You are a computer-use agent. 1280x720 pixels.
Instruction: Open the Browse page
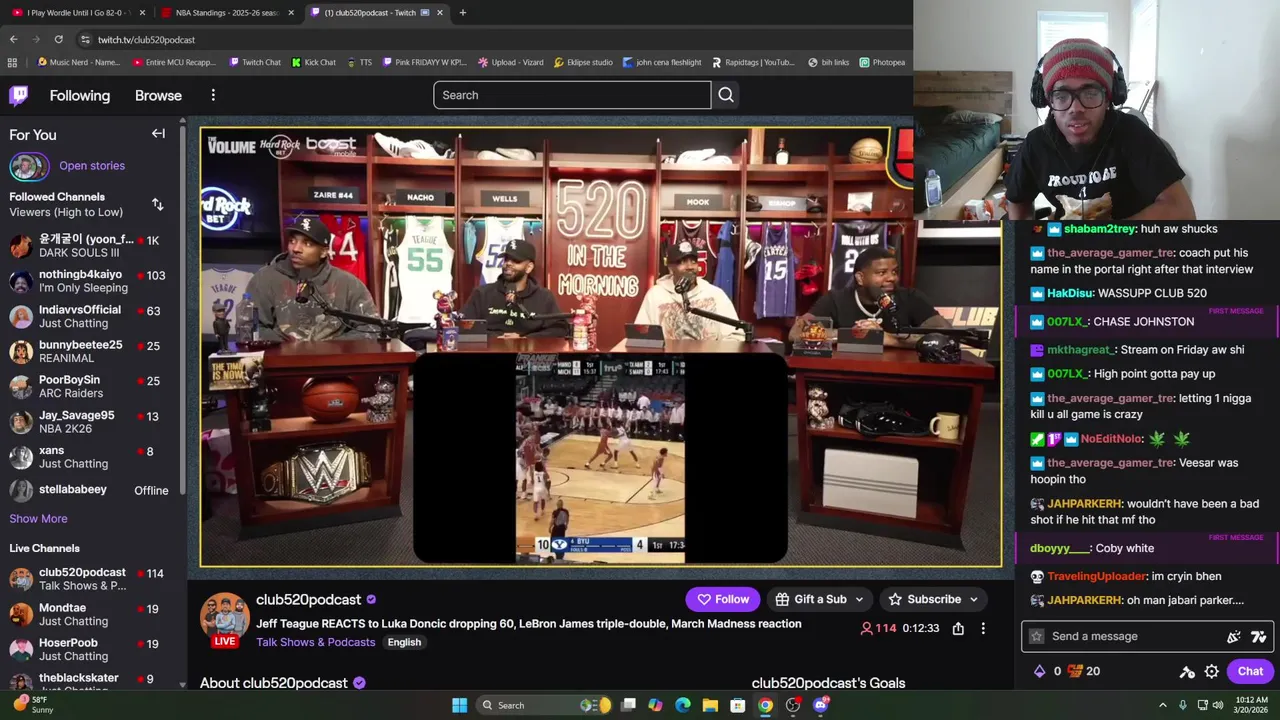pos(158,96)
